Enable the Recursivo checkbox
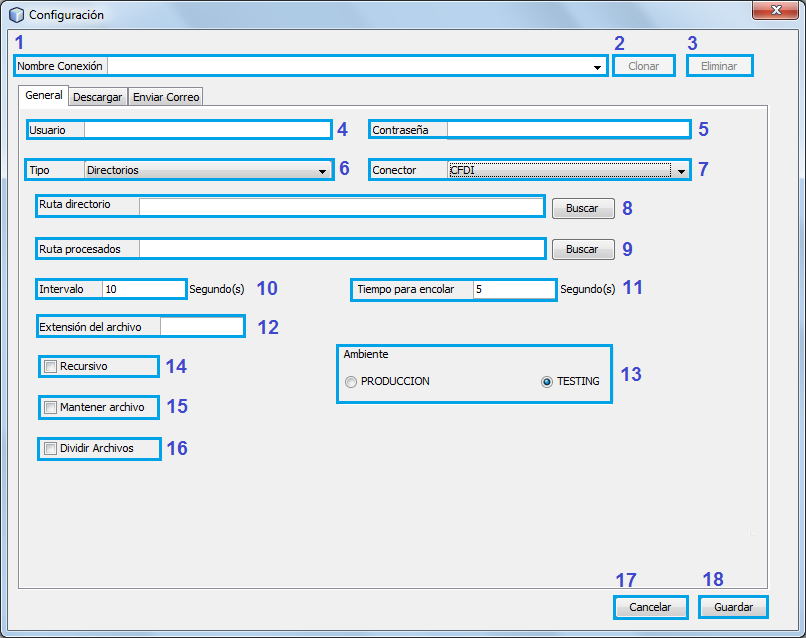This screenshot has width=806, height=638. (51, 367)
